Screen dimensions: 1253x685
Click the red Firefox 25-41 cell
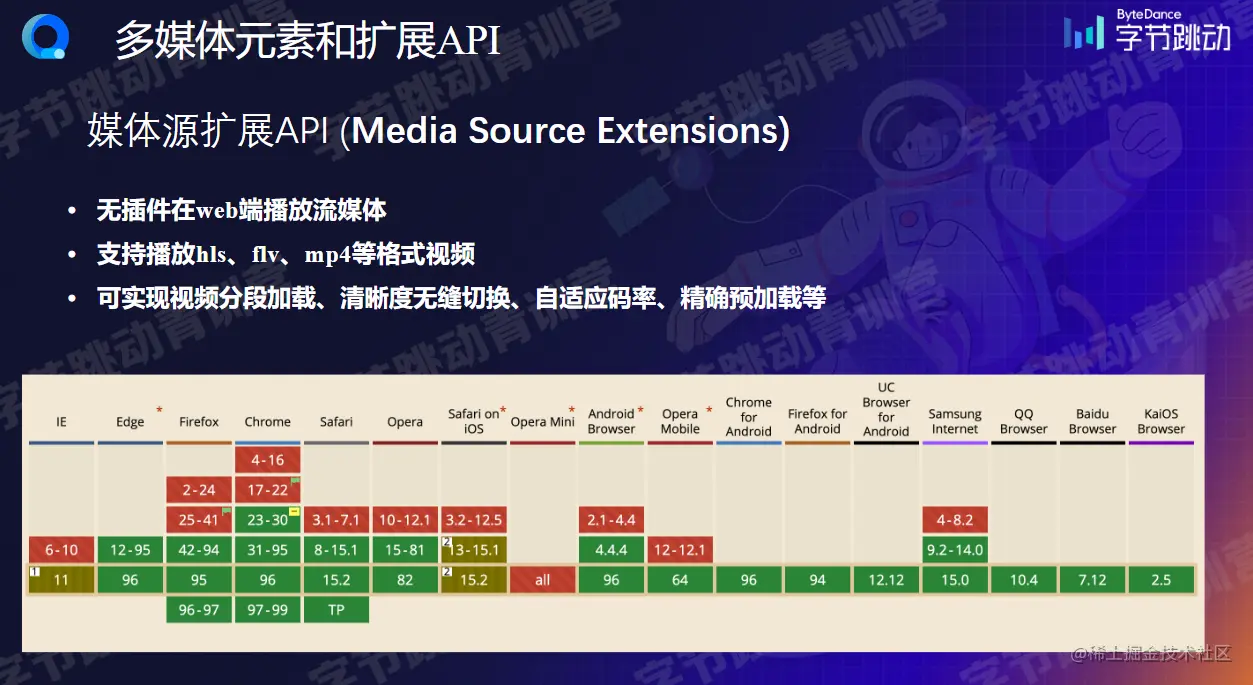click(199, 520)
